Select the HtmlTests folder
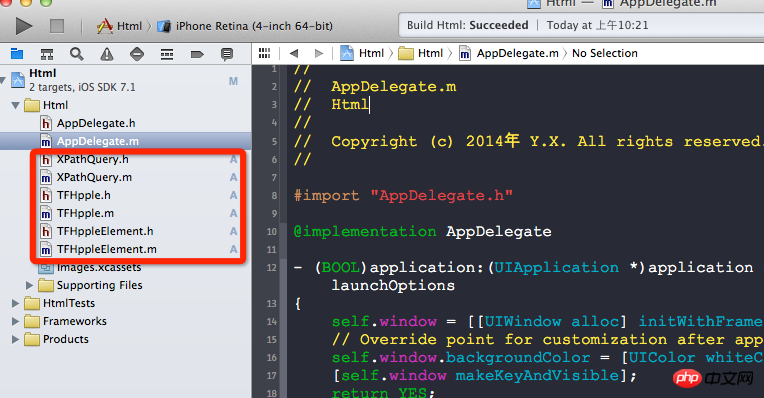 (x=59, y=303)
